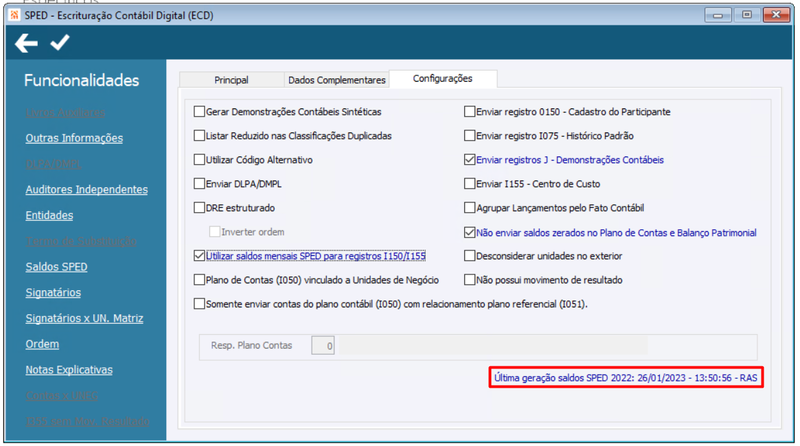
Task: Enable Enviar DLPA/DMPL option
Action: (199, 184)
